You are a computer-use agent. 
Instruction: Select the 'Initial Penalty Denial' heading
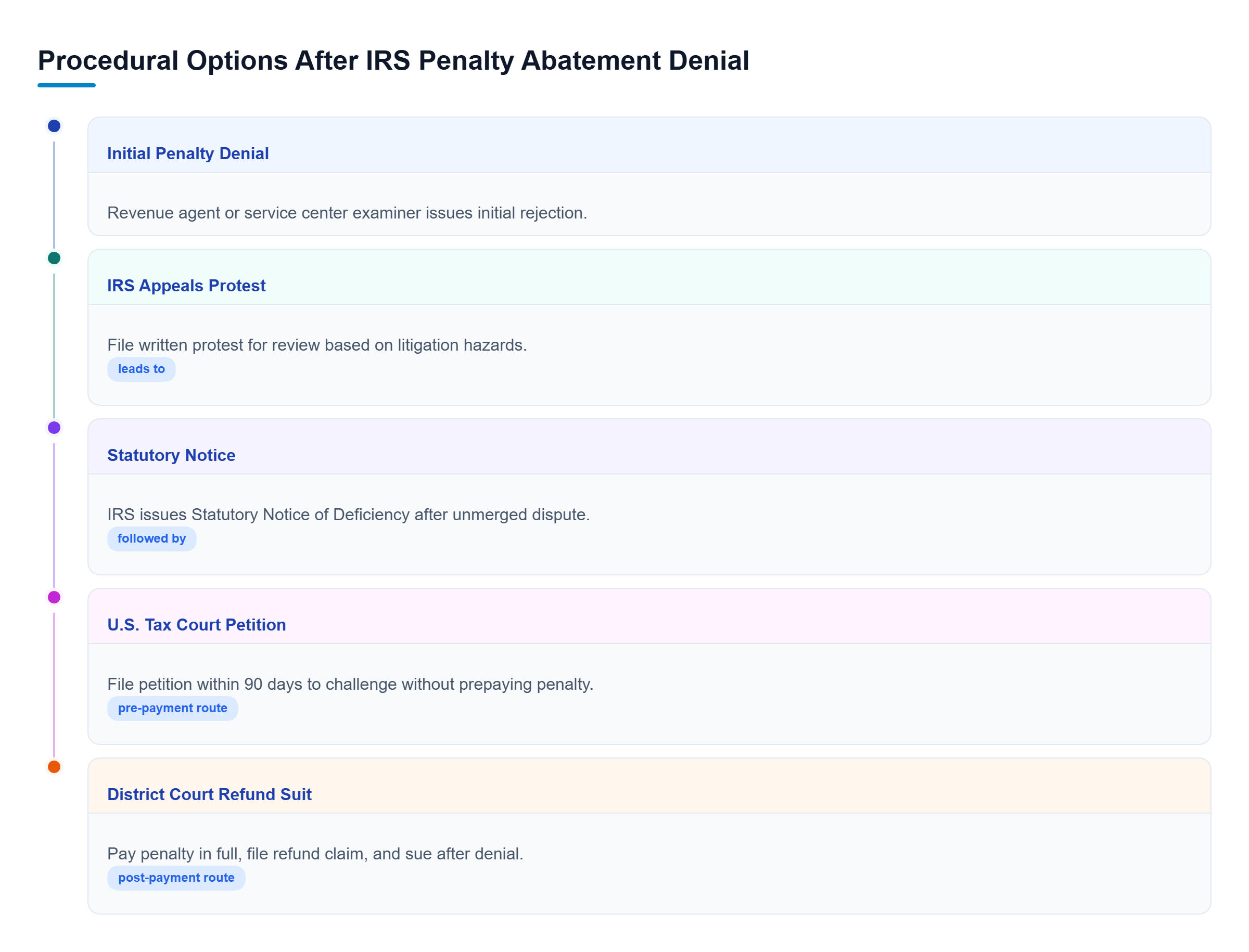tap(188, 153)
